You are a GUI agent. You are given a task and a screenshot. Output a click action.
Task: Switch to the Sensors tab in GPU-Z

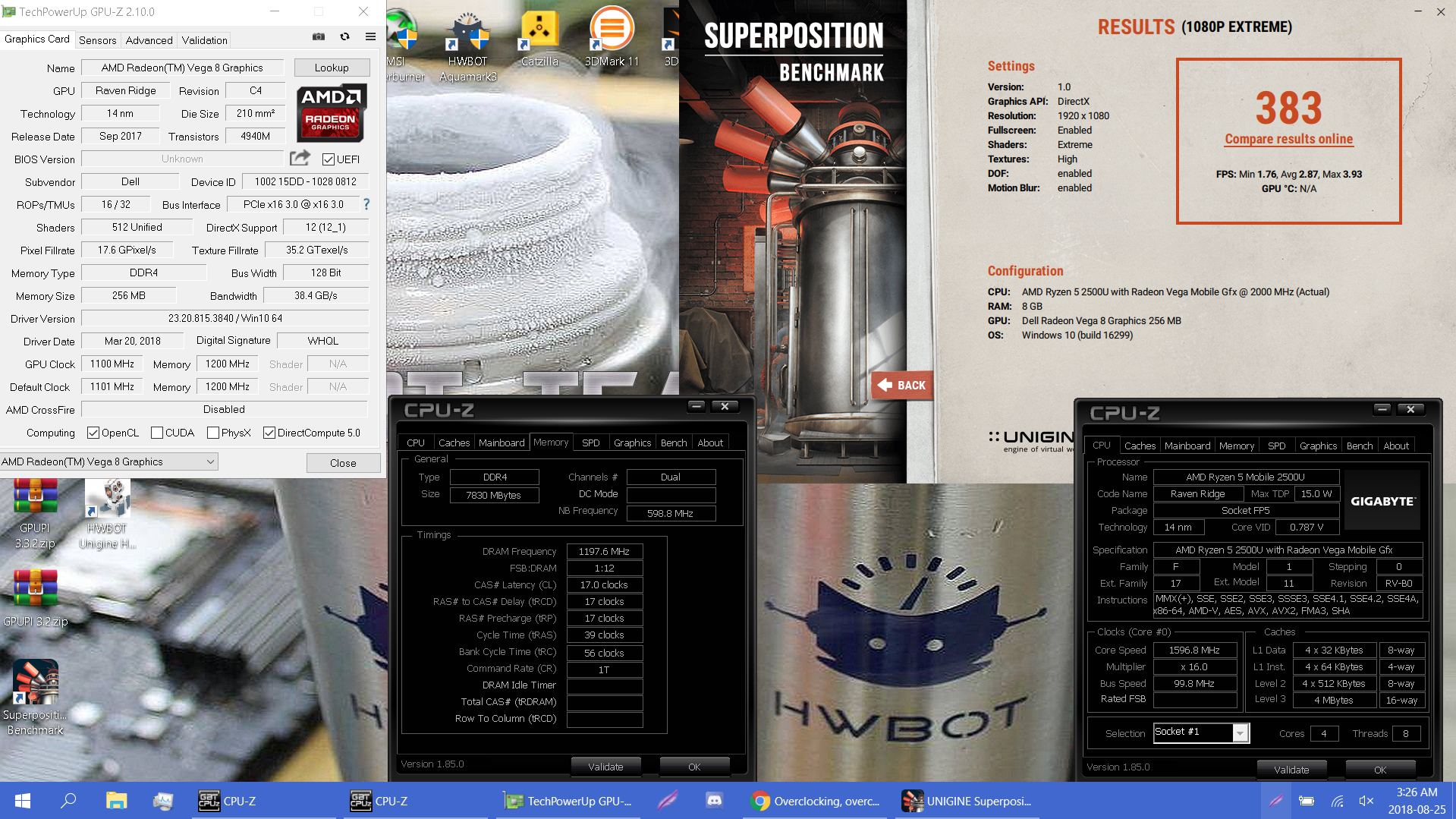click(97, 40)
